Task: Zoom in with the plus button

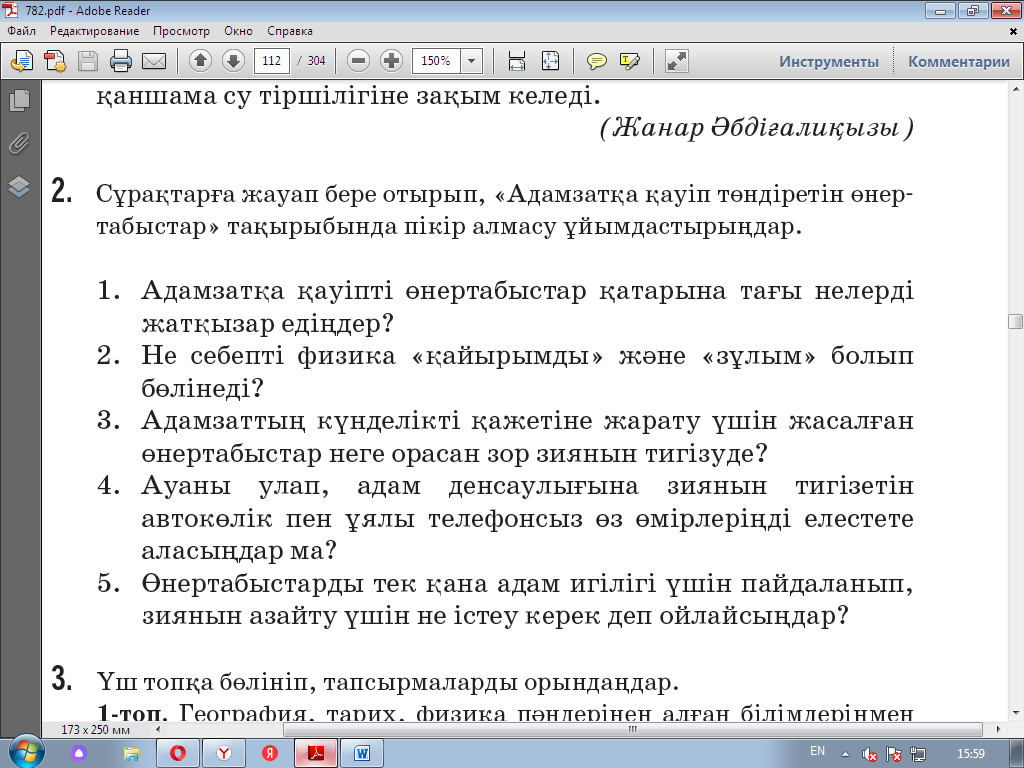Action: [x=391, y=61]
